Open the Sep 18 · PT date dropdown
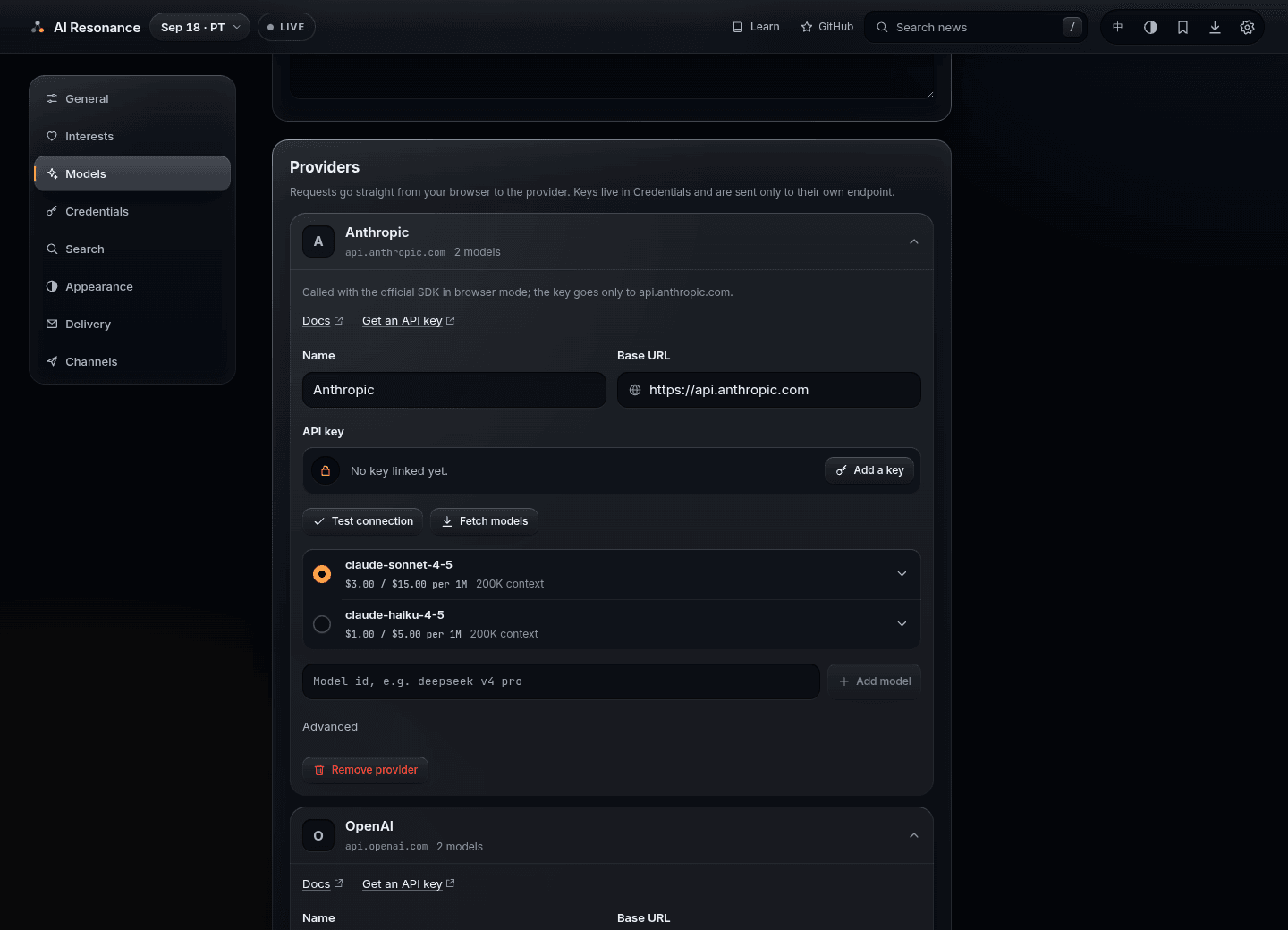Screen dimensions: 1288x930 pyautogui.click(x=200, y=27)
